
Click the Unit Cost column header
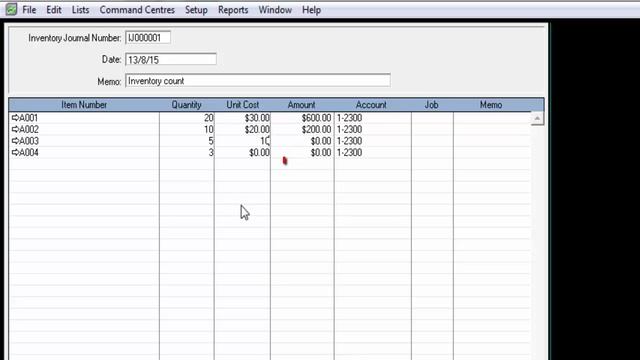(x=242, y=105)
